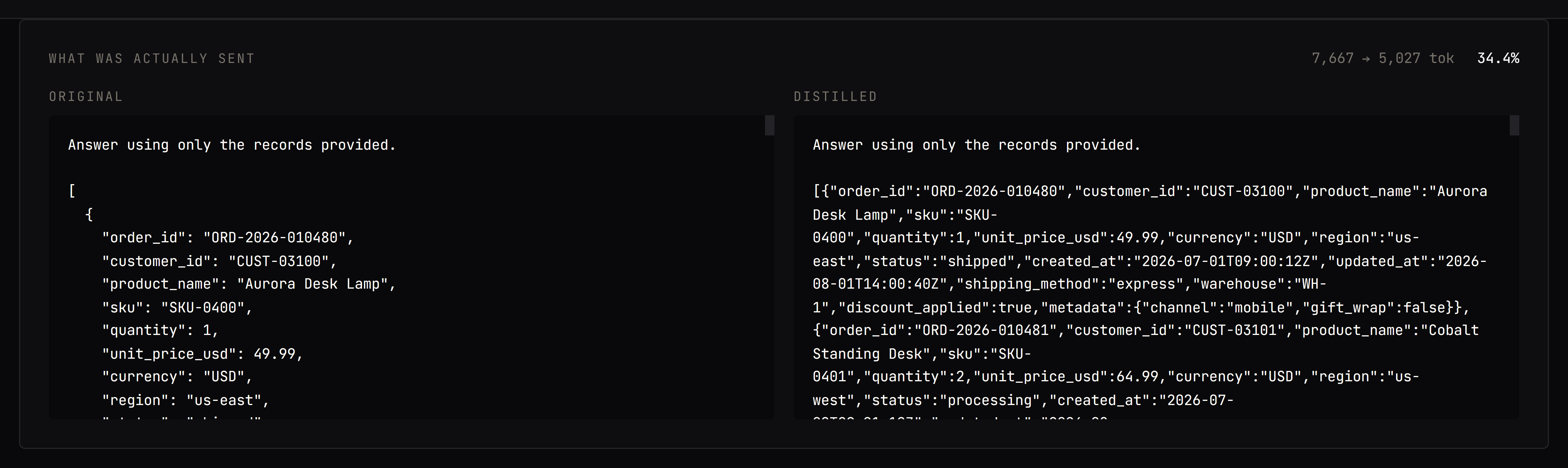Screen dimensions: 1568x468
Task: Select the "7,667 → 5,027 tok" count
Action: pyautogui.click(x=1382, y=58)
